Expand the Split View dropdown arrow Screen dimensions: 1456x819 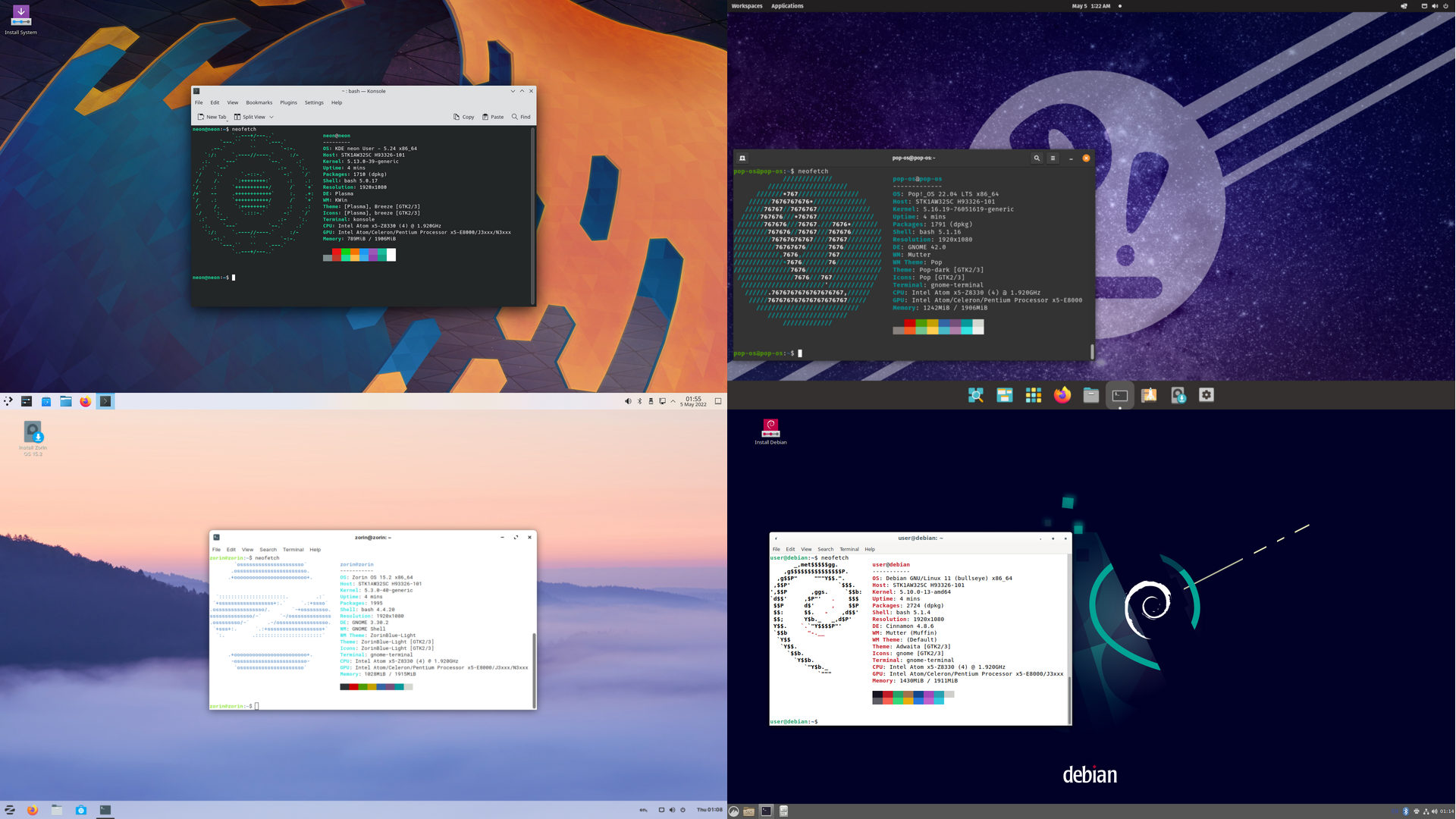[271, 117]
